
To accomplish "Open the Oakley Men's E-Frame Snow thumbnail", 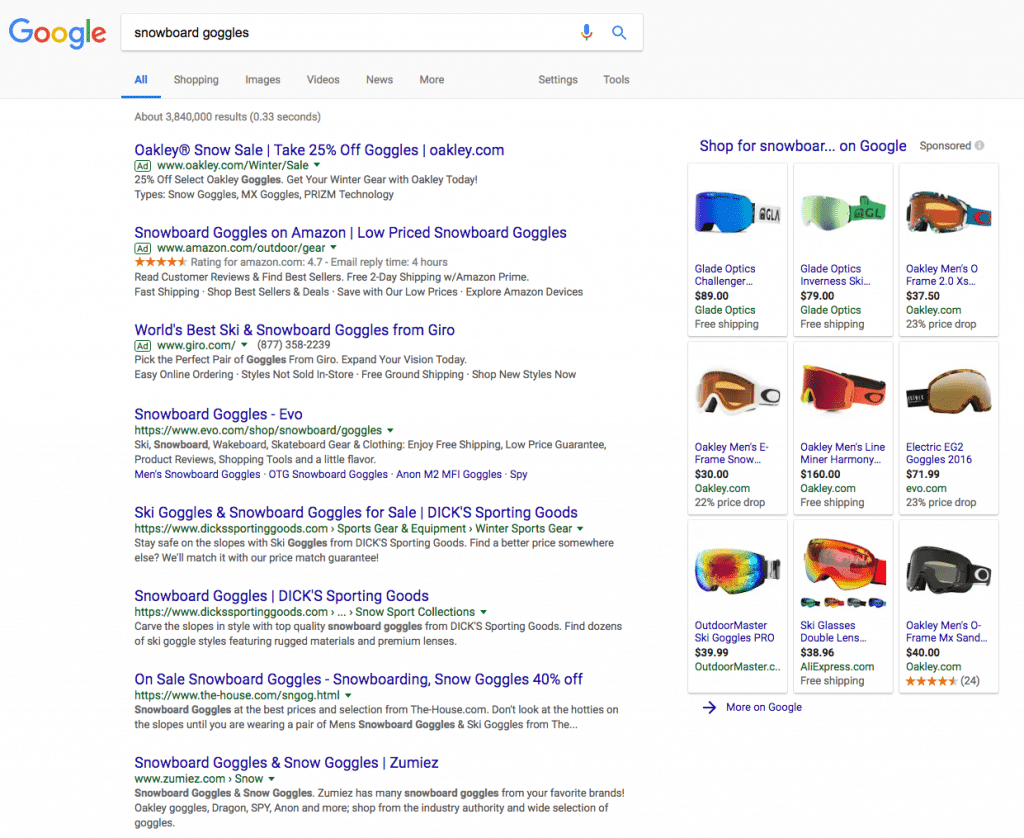I will pos(737,391).
